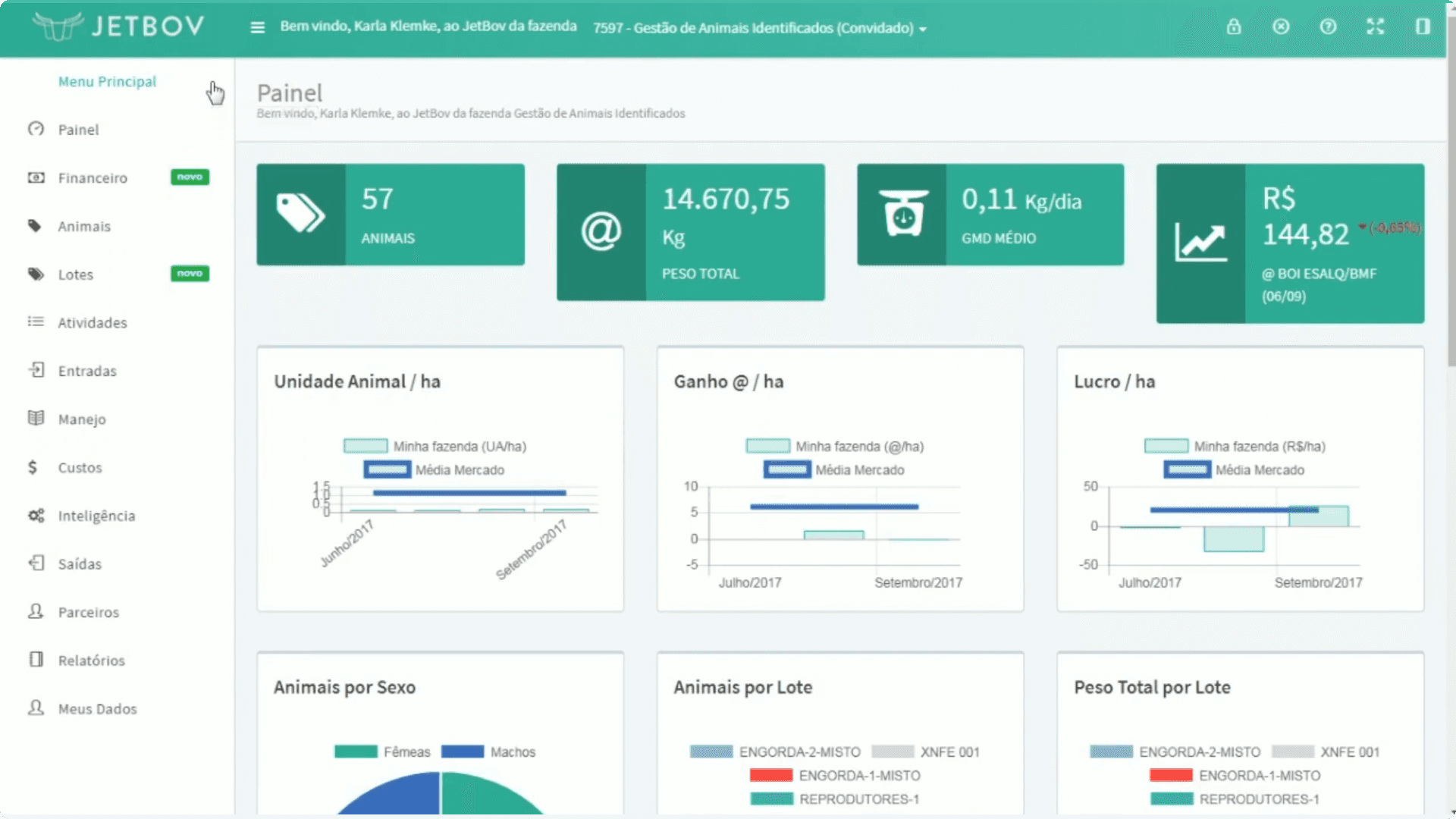Click the novo badge beside Financeiro

tap(190, 177)
